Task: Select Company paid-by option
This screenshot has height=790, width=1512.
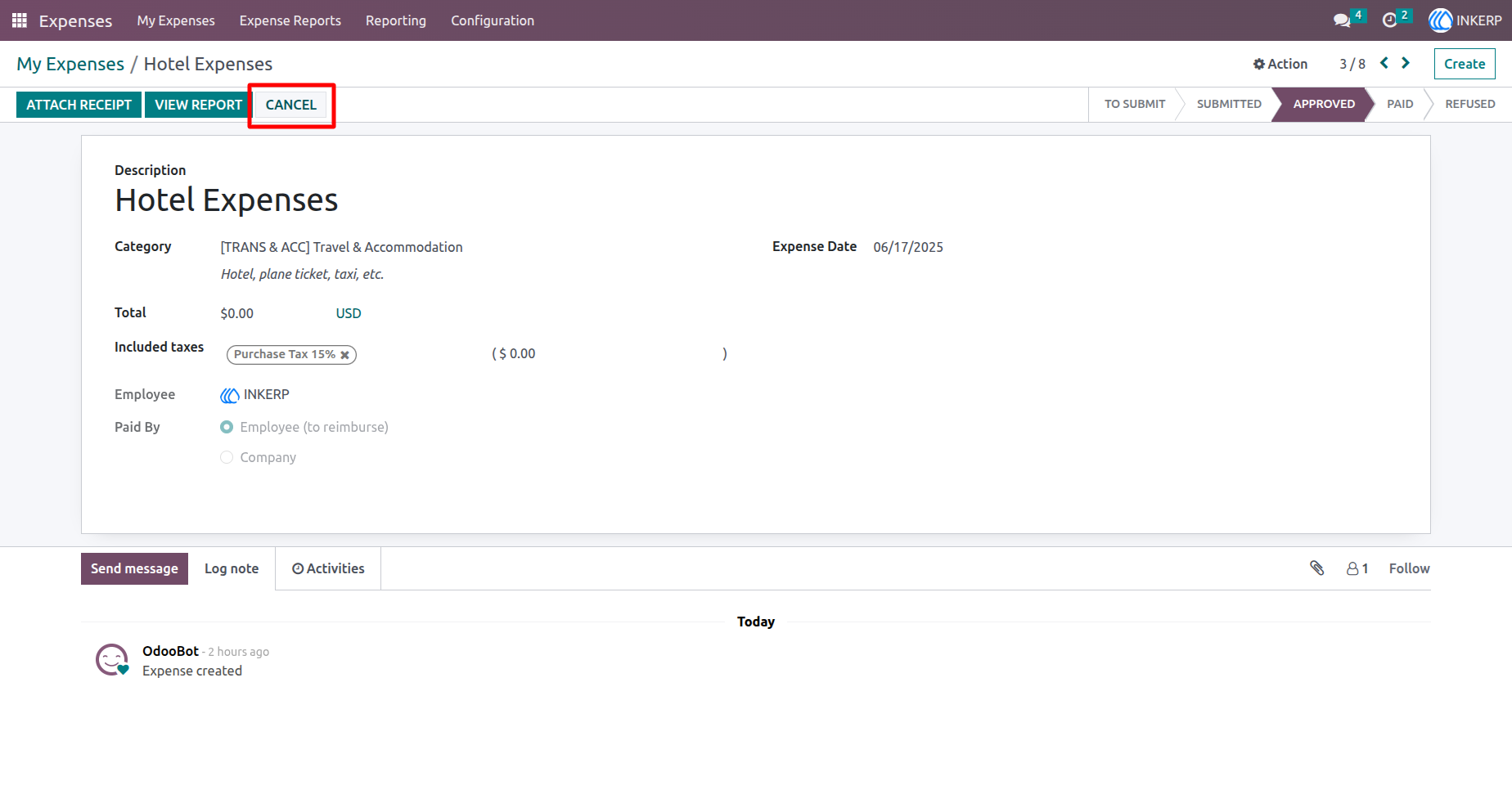Action: (227, 457)
